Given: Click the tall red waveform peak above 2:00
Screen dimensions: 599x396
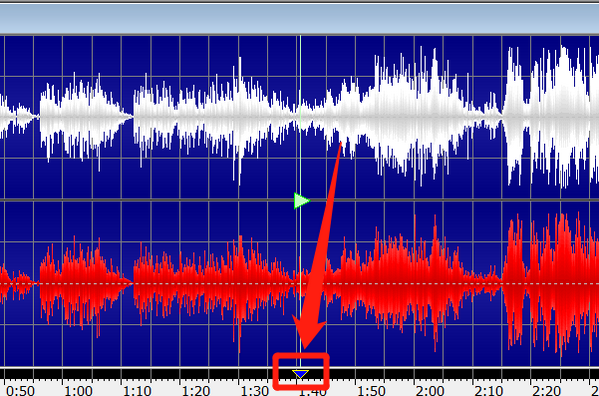Looking at the screenshot, I should click(435, 283).
